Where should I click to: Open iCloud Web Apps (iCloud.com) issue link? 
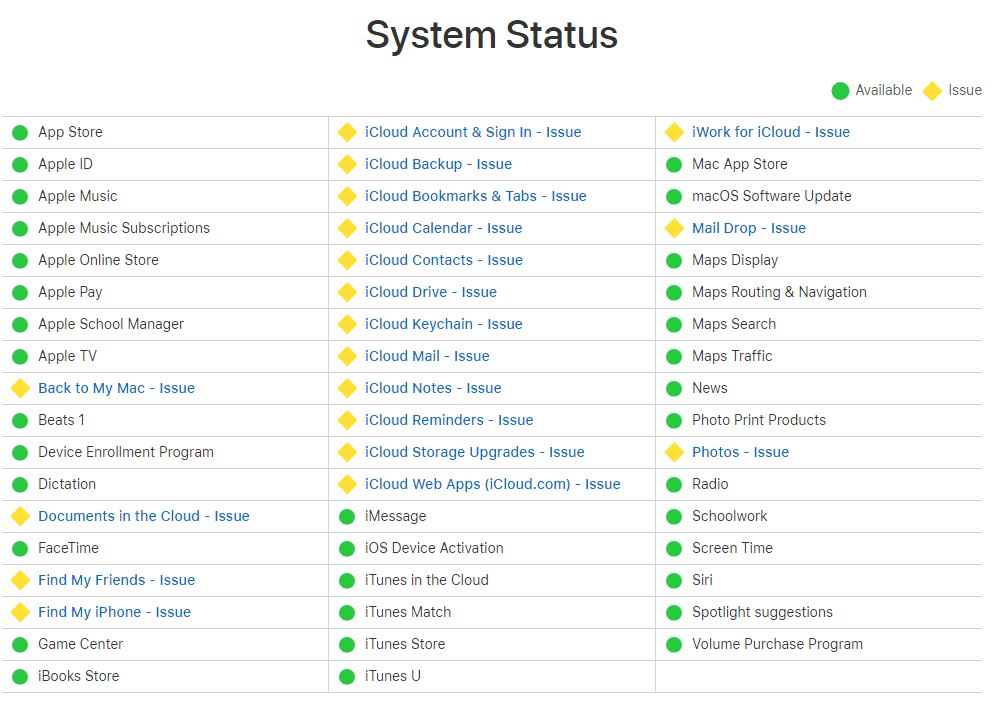[492, 484]
